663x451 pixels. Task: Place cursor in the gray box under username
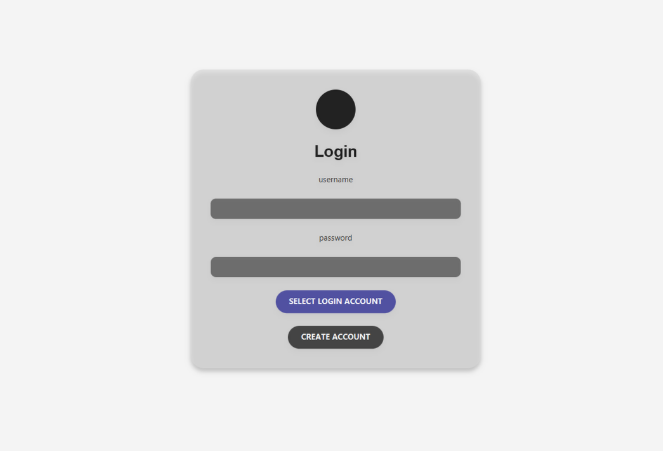[x=335, y=209]
